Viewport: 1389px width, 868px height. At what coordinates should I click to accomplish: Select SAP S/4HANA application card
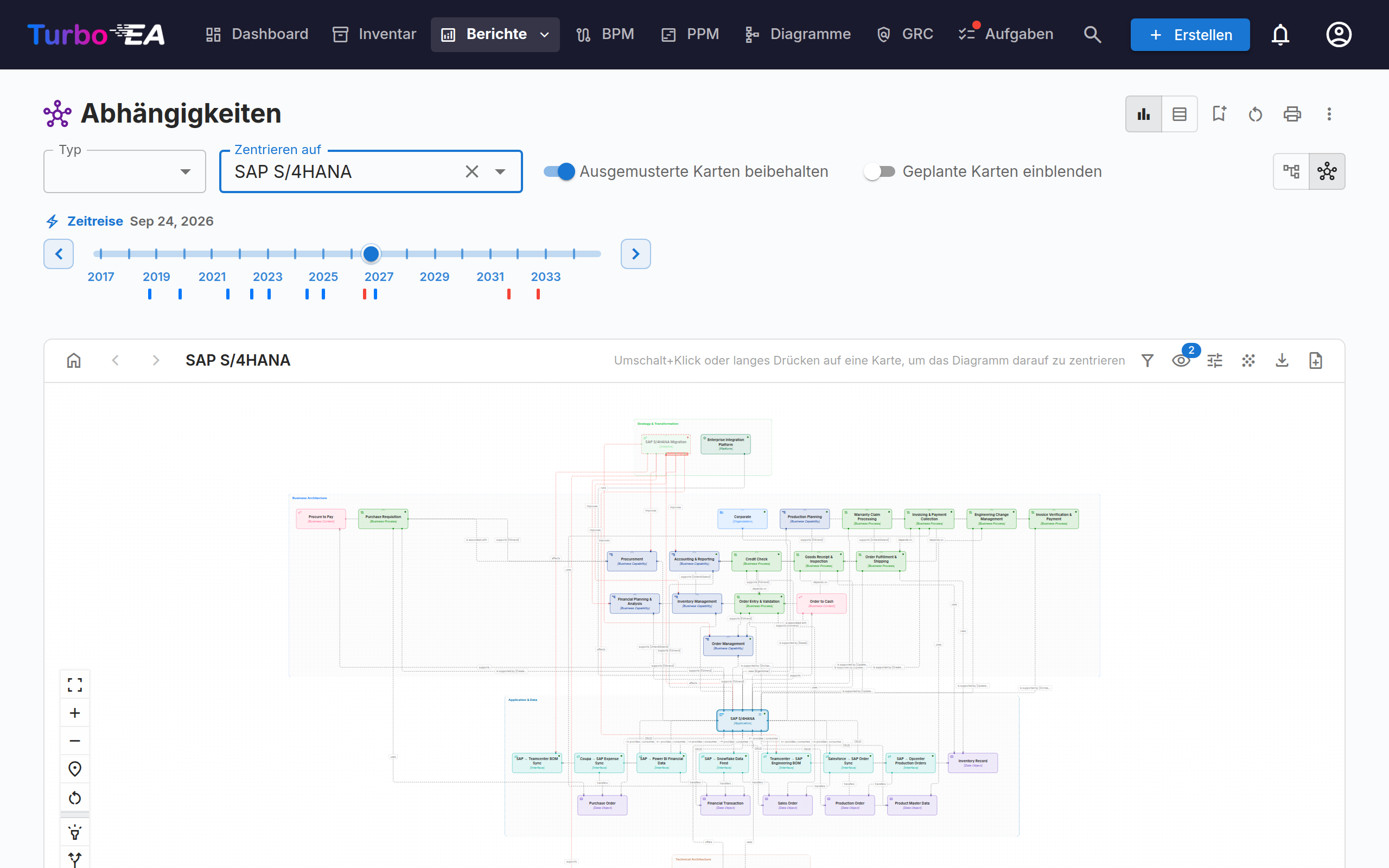[x=742, y=720]
